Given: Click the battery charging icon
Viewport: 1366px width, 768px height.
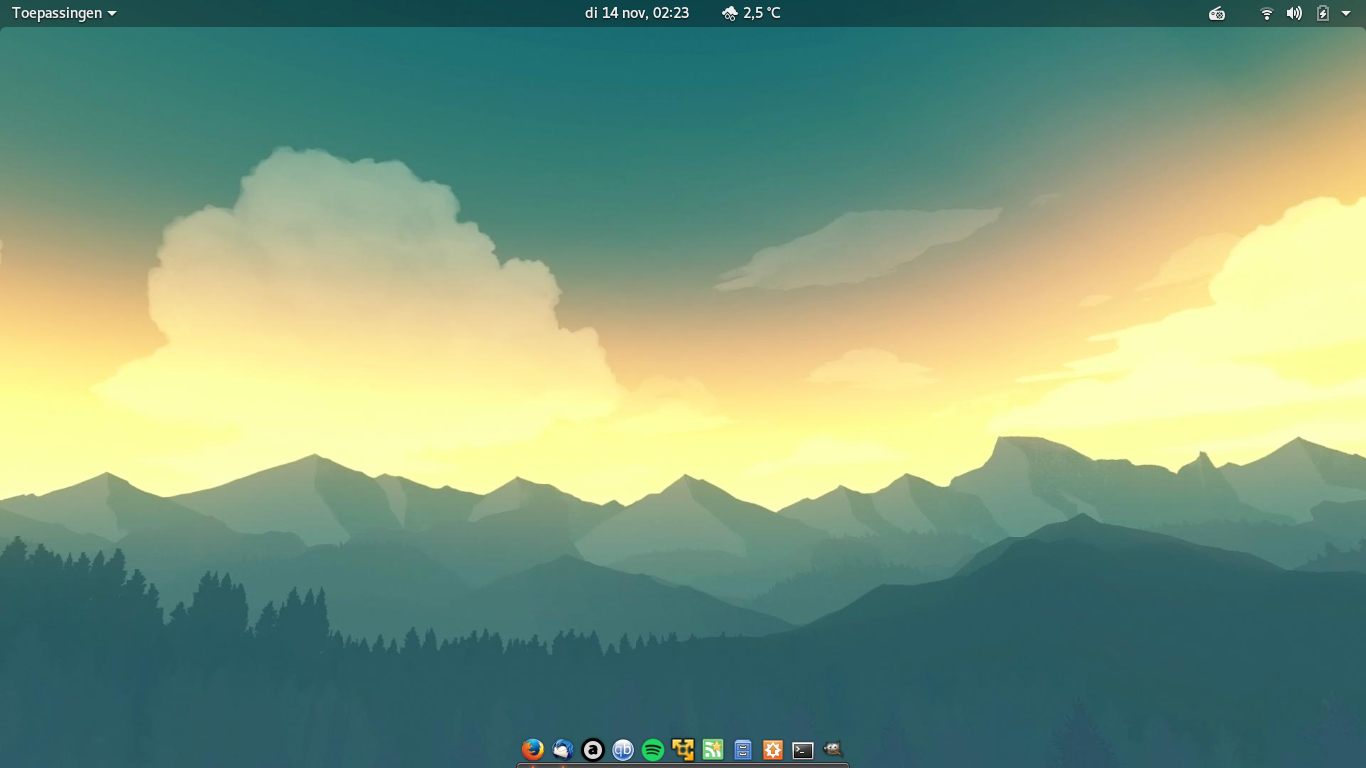Looking at the screenshot, I should 1323,13.
